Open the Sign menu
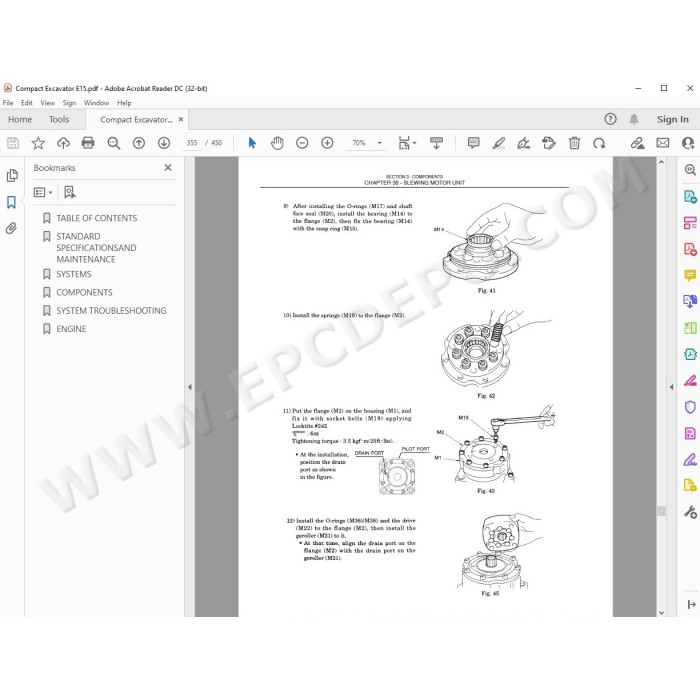Screen dimensions: 700x700 pyautogui.click(x=69, y=103)
